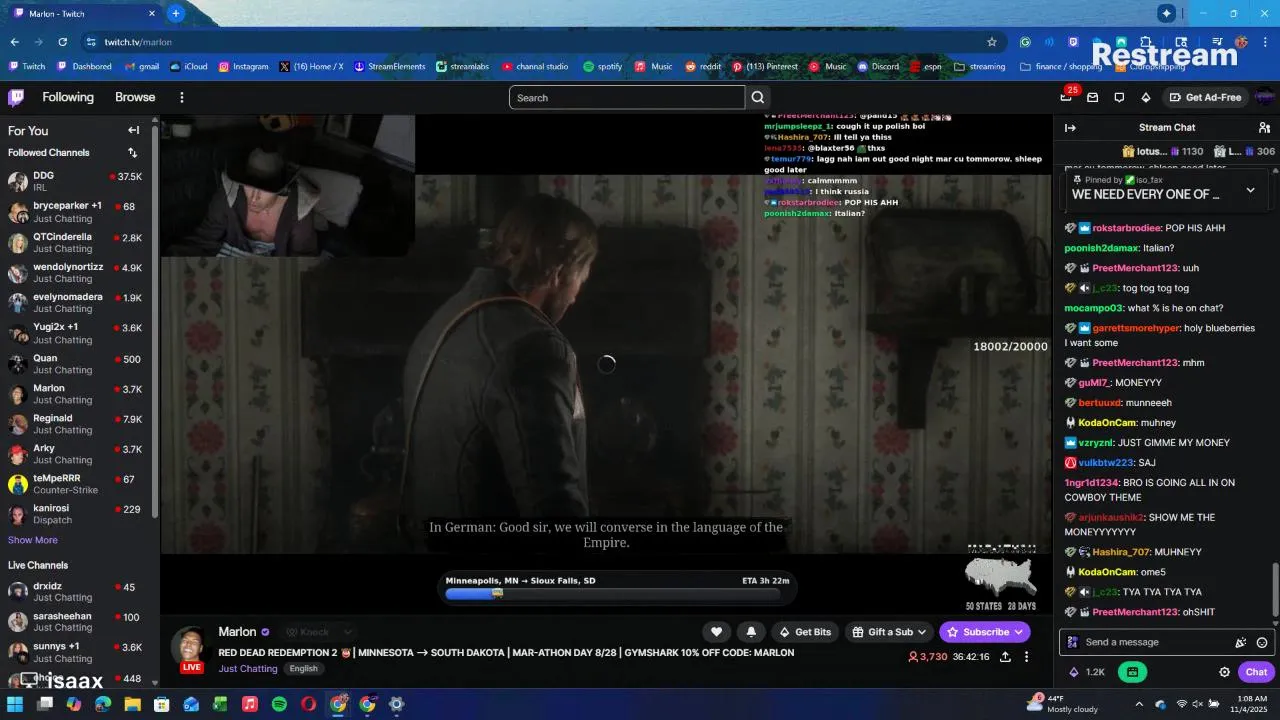Click Show More under followed channels
This screenshot has height=720, width=1280.
tap(33, 540)
